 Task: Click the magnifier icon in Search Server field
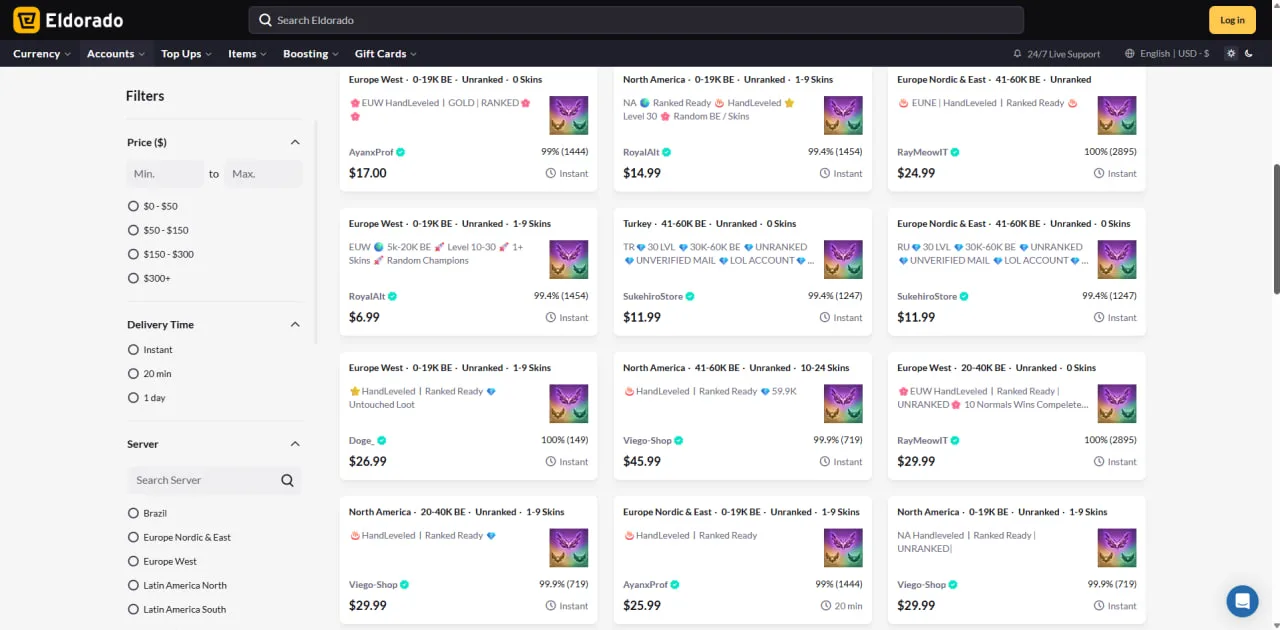click(x=287, y=480)
